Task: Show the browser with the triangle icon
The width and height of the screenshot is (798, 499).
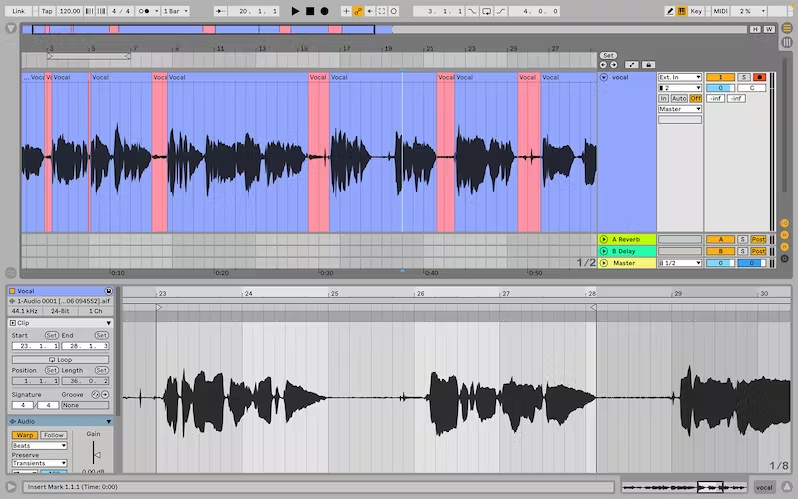Action: click(11, 29)
